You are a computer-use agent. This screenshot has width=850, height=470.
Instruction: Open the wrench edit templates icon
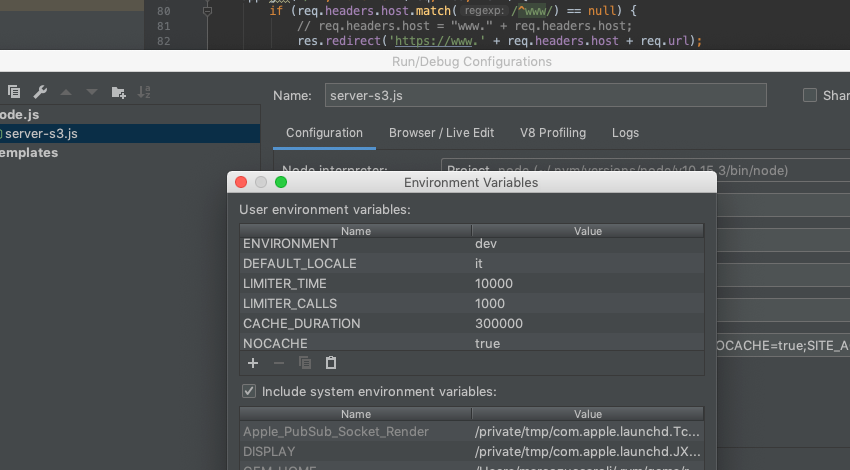(x=40, y=92)
